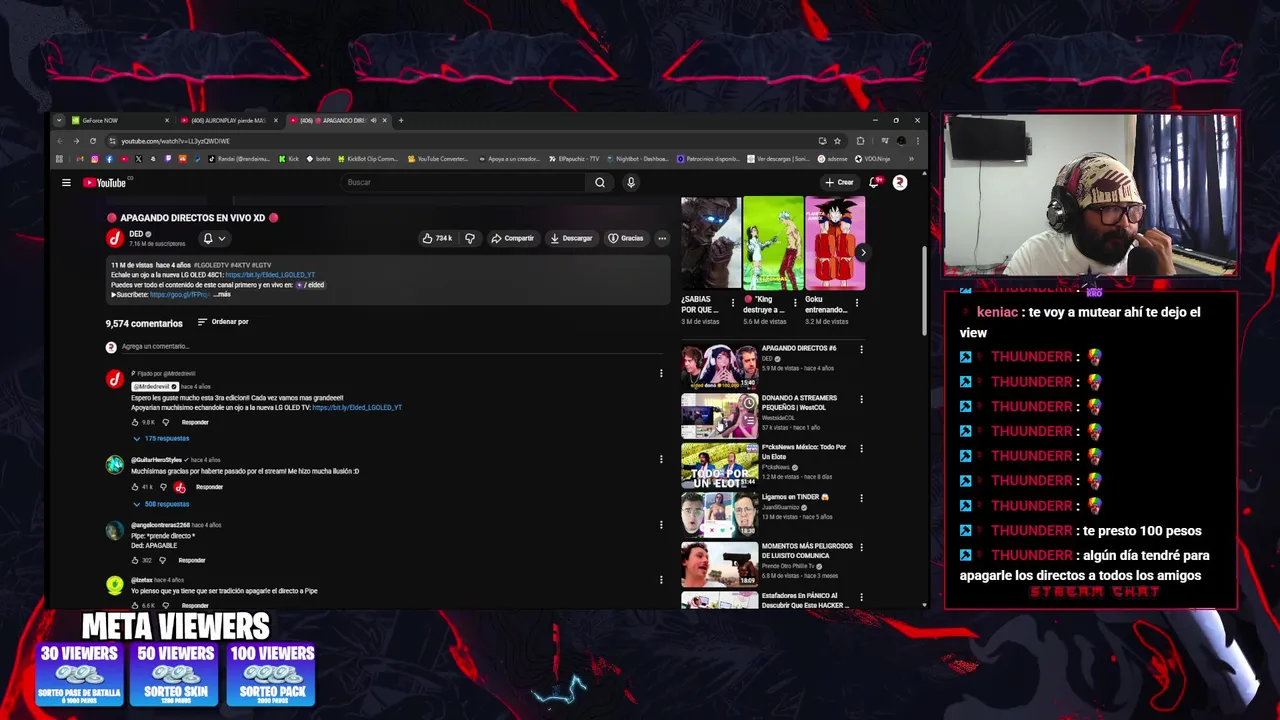Open the Ligamos en TINDER video thumbnail
The width and height of the screenshot is (1280, 720).
click(x=719, y=515)
